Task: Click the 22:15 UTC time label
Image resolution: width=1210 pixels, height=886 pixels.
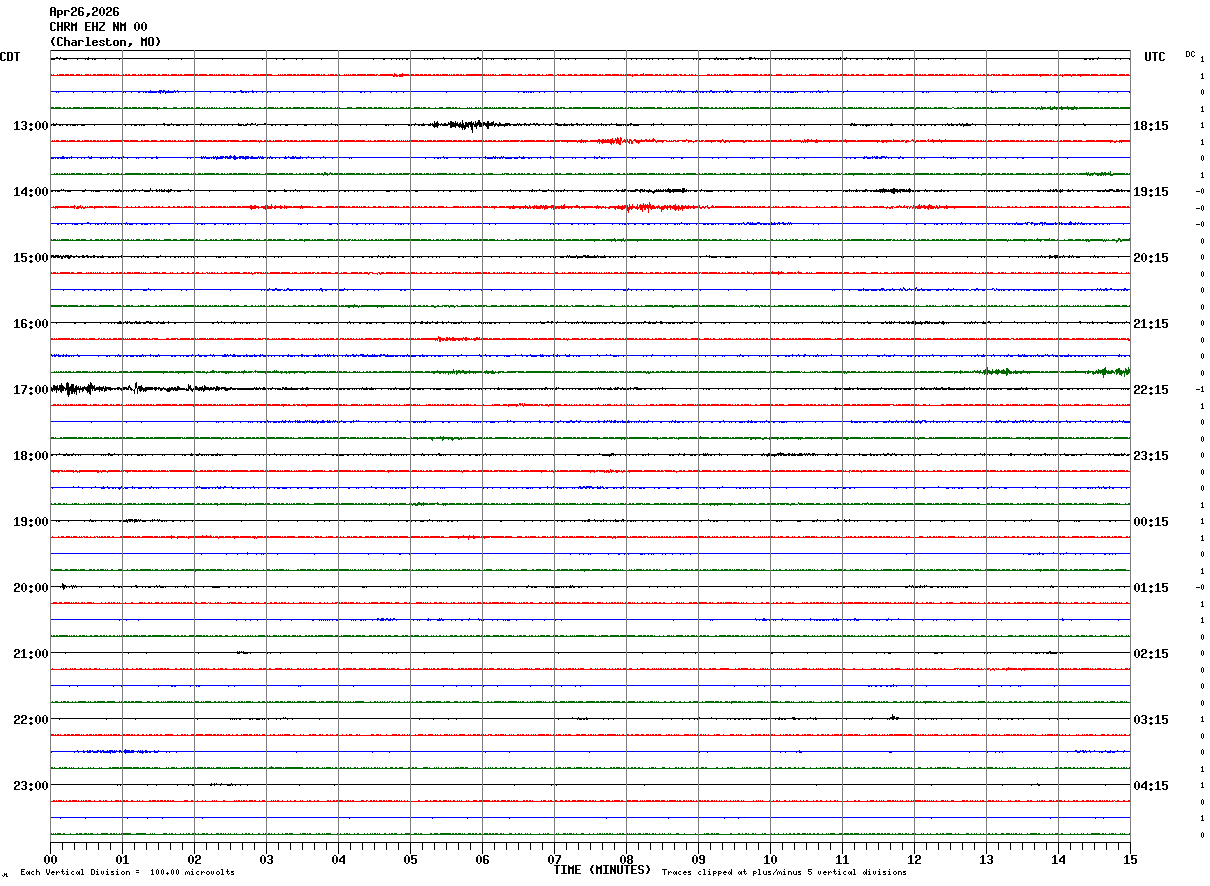Action: pyautogui.click(x=1151, y=390)
